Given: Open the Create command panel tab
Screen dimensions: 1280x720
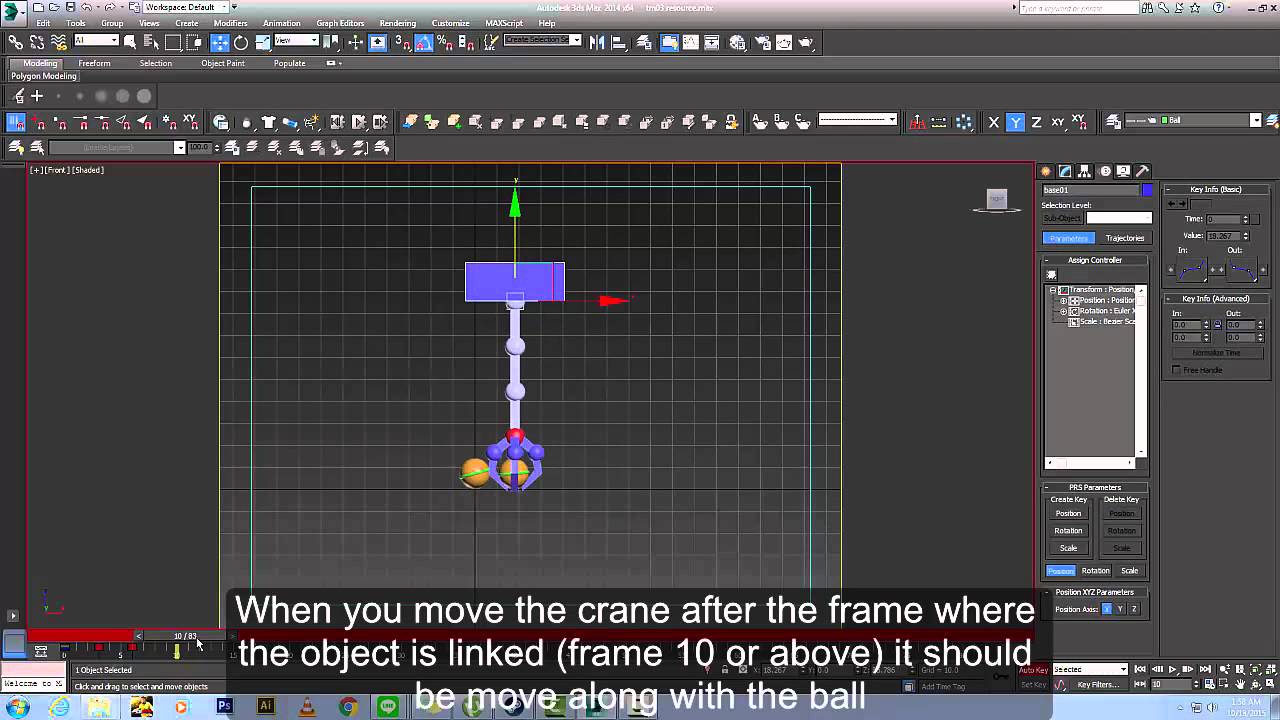Looking at the screenshot, I should pyautogui.click(x=1046, y=171).
